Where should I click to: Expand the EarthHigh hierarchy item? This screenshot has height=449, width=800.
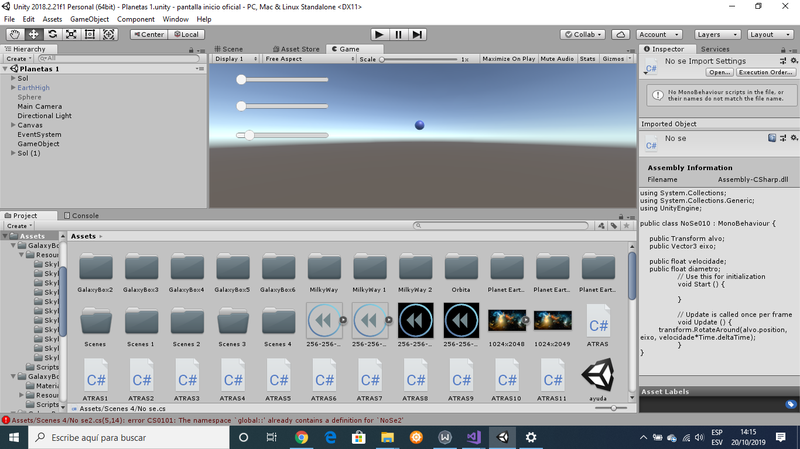coord(13,88)
